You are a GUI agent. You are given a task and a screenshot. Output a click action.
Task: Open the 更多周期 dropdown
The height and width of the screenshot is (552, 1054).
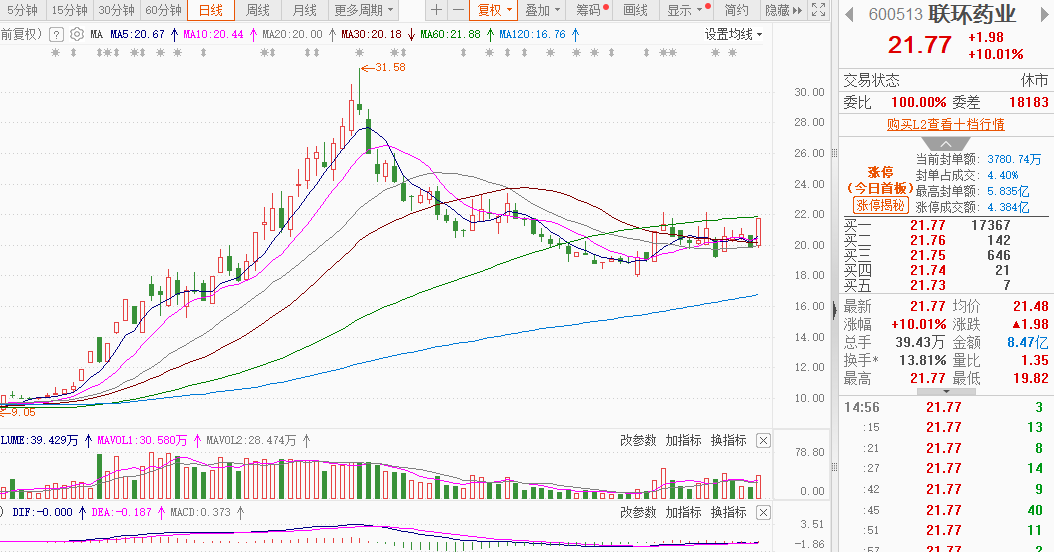tap(364, 10)
